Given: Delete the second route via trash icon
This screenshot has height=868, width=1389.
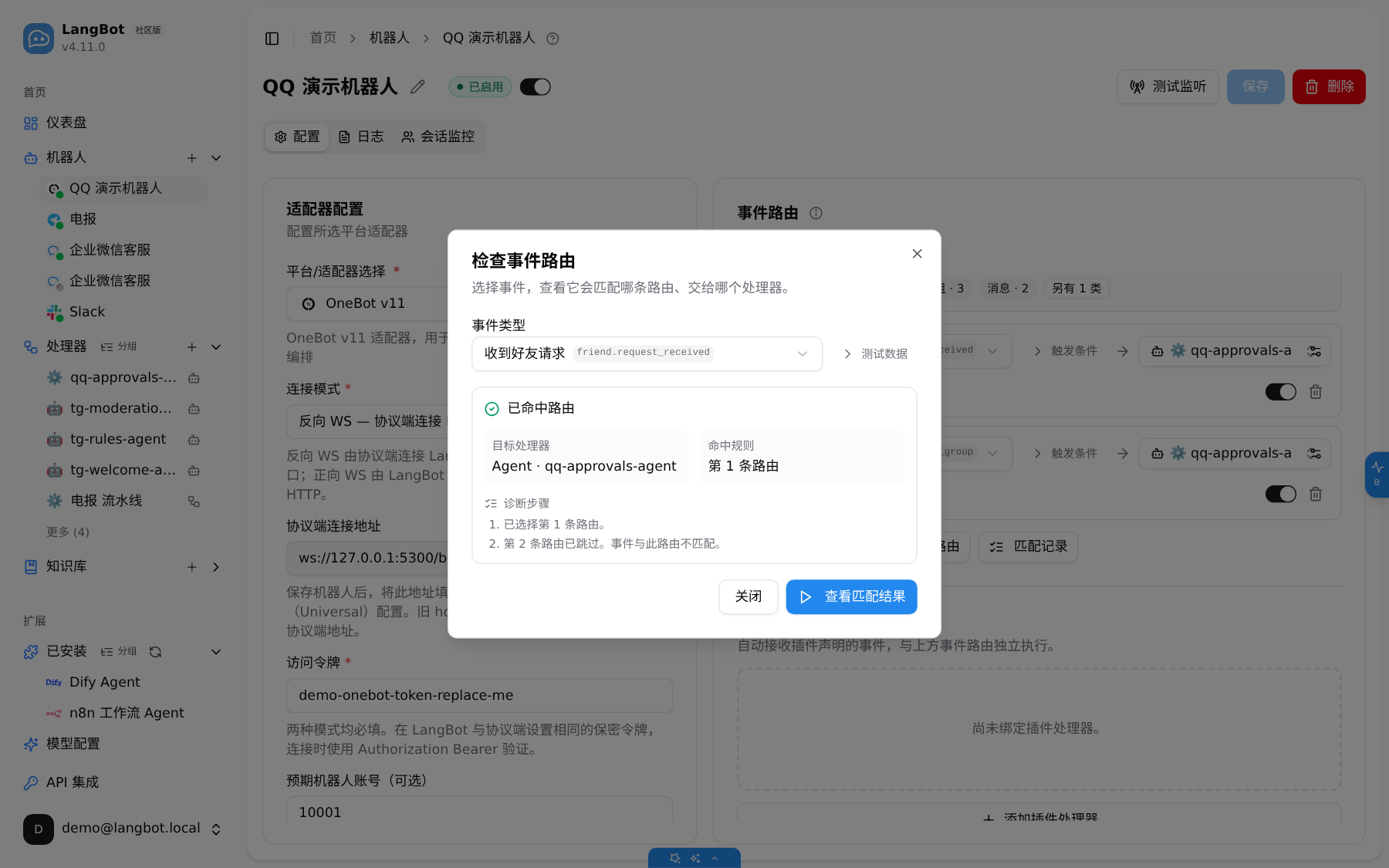Looking at the screenshot, I should [1316, 494].
